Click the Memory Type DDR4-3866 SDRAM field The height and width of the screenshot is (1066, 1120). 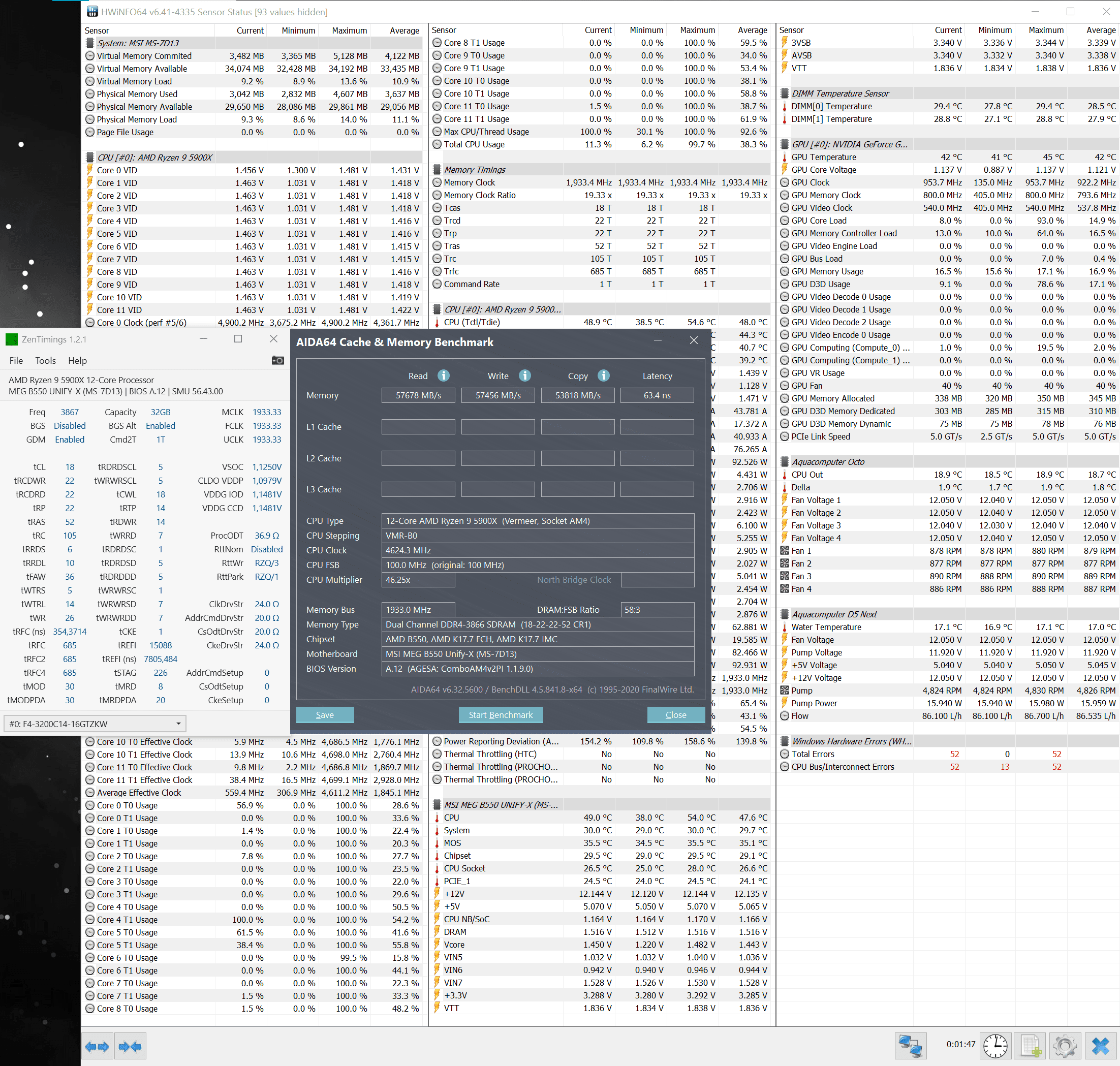[538, 624]
